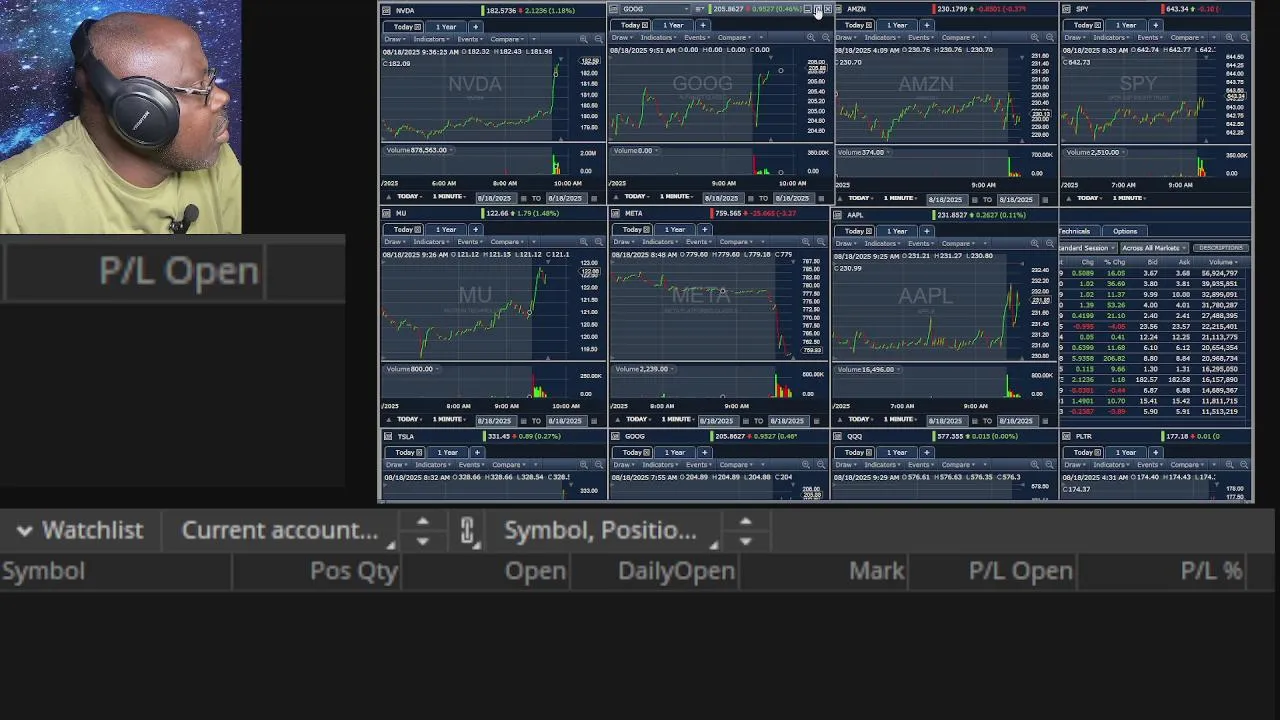The width and height of the screenshot is (1280, 720).
Task: Open NVDA end date calendar icon
Action: (x=594, y=199)
